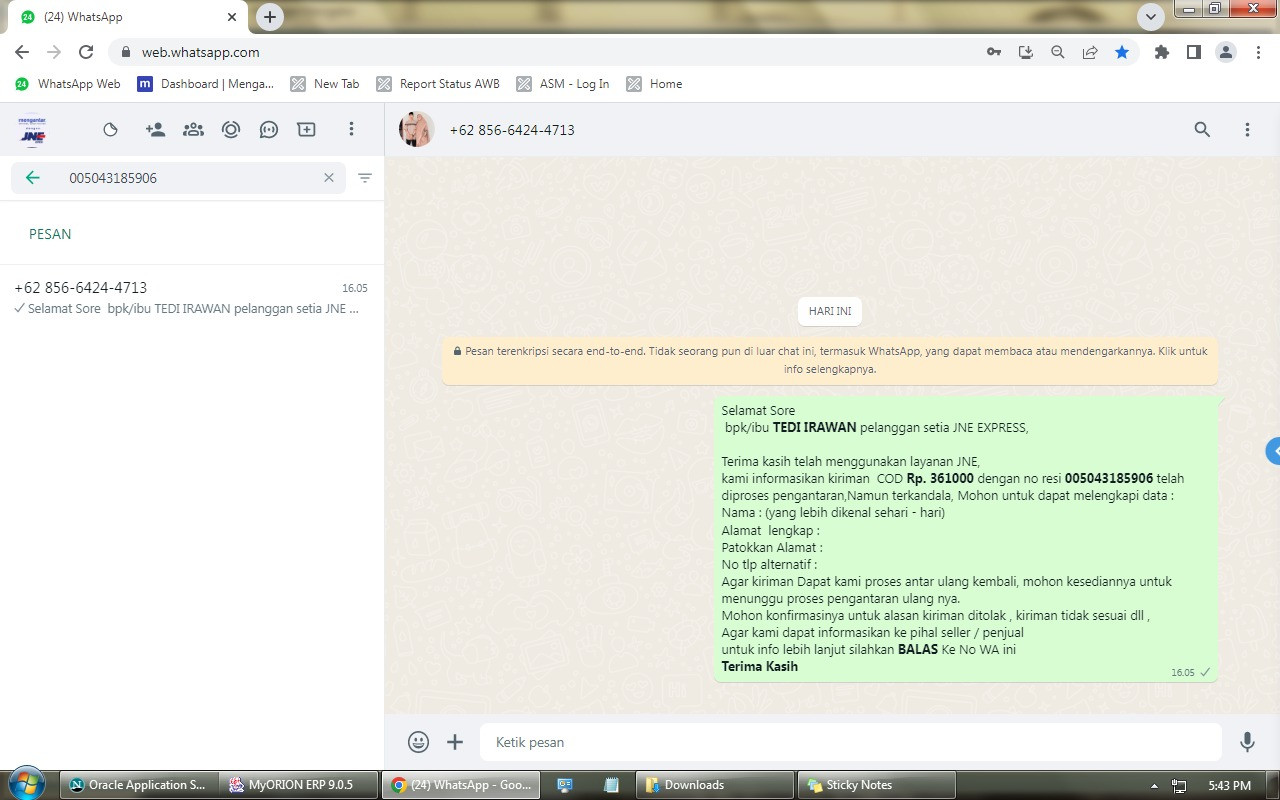1280x800 pixels.
Task: Reload the page
Action: pyautogui.click(x=86, y=52)
